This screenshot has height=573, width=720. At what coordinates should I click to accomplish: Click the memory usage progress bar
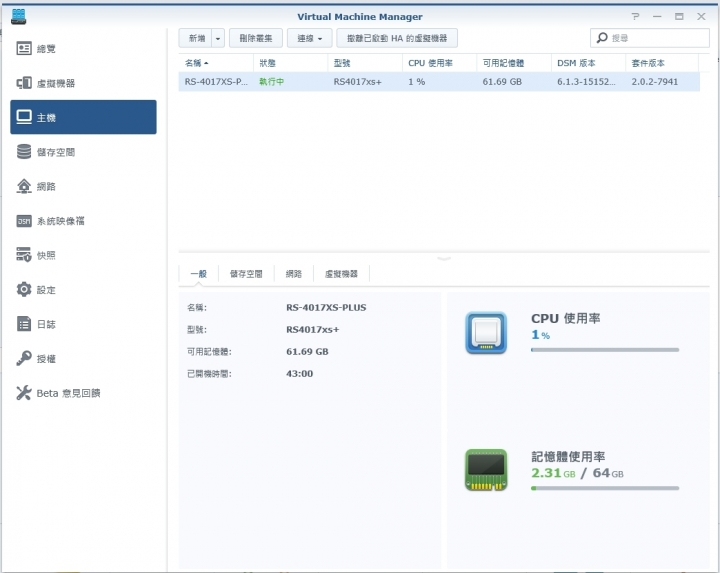pyautogui.click(x=605, y=488)
